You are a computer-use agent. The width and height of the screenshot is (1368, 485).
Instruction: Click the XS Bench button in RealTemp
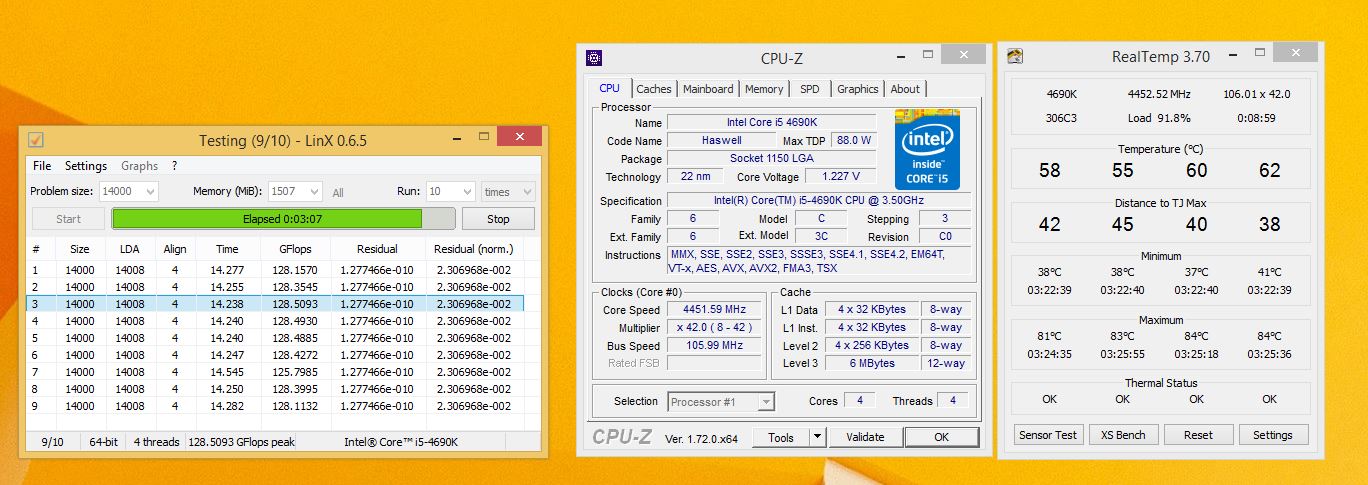pos(1123,435)
